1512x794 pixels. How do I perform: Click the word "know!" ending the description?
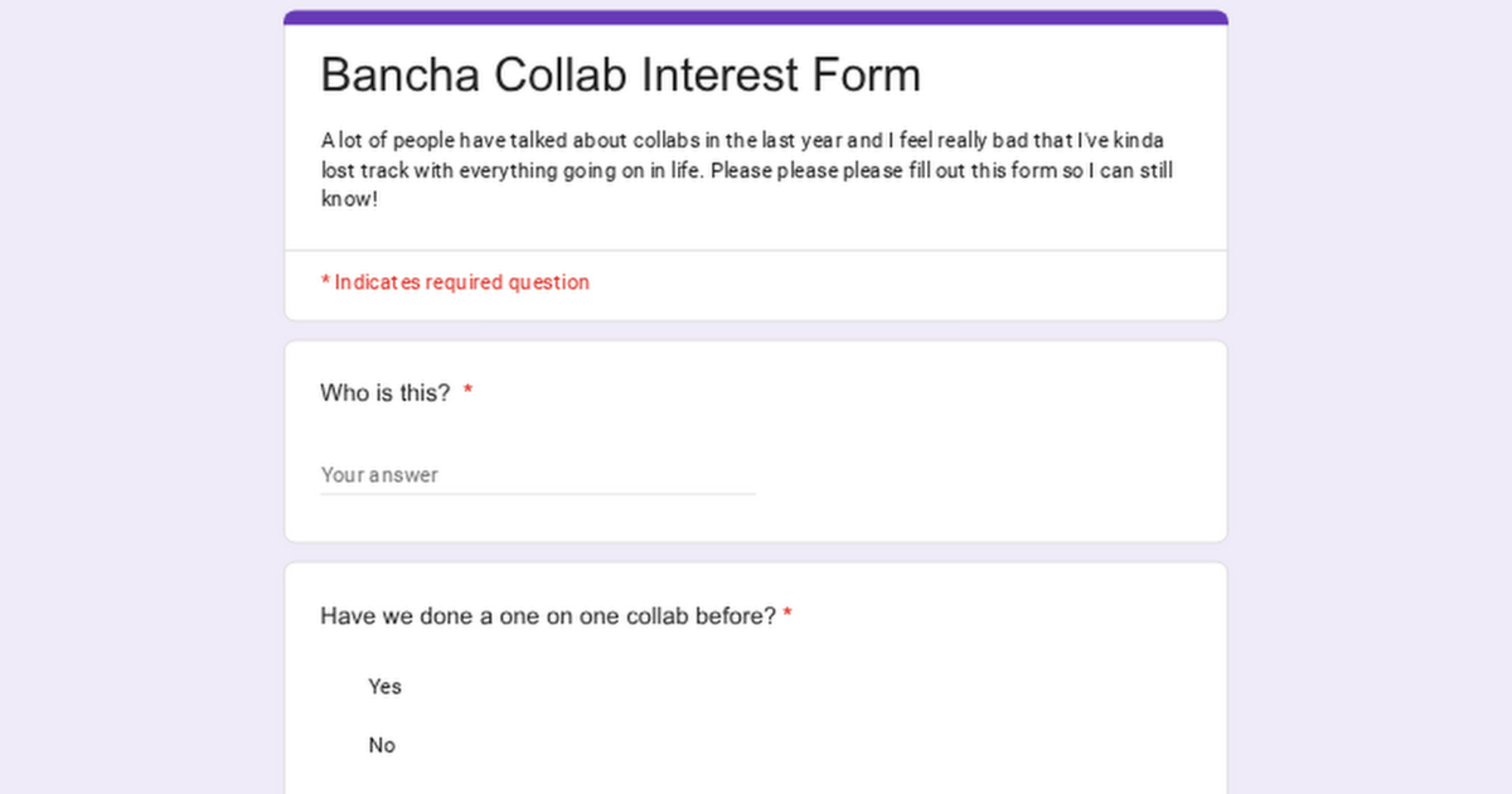(x=349, y=200)
